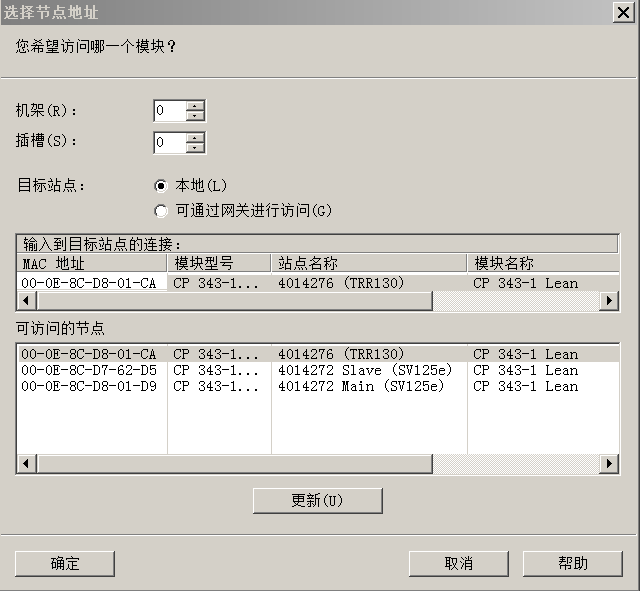Decrease 插槽(S) value with down arrow
The height and width of the screenshot is (591, 640).
click(x=196, y=147)
